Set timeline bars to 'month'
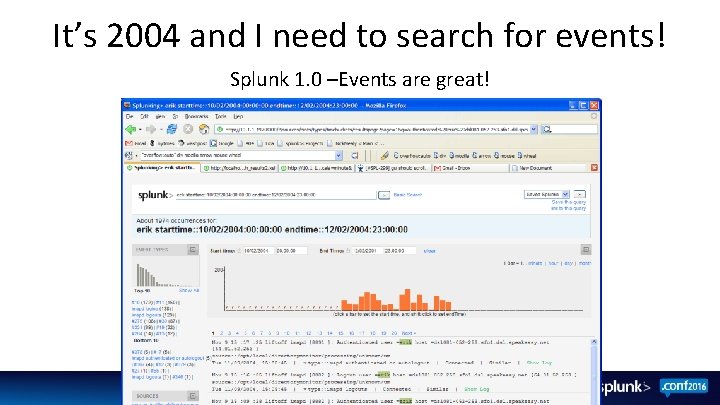This screenshot has height=405, width=720. (585, 264)
